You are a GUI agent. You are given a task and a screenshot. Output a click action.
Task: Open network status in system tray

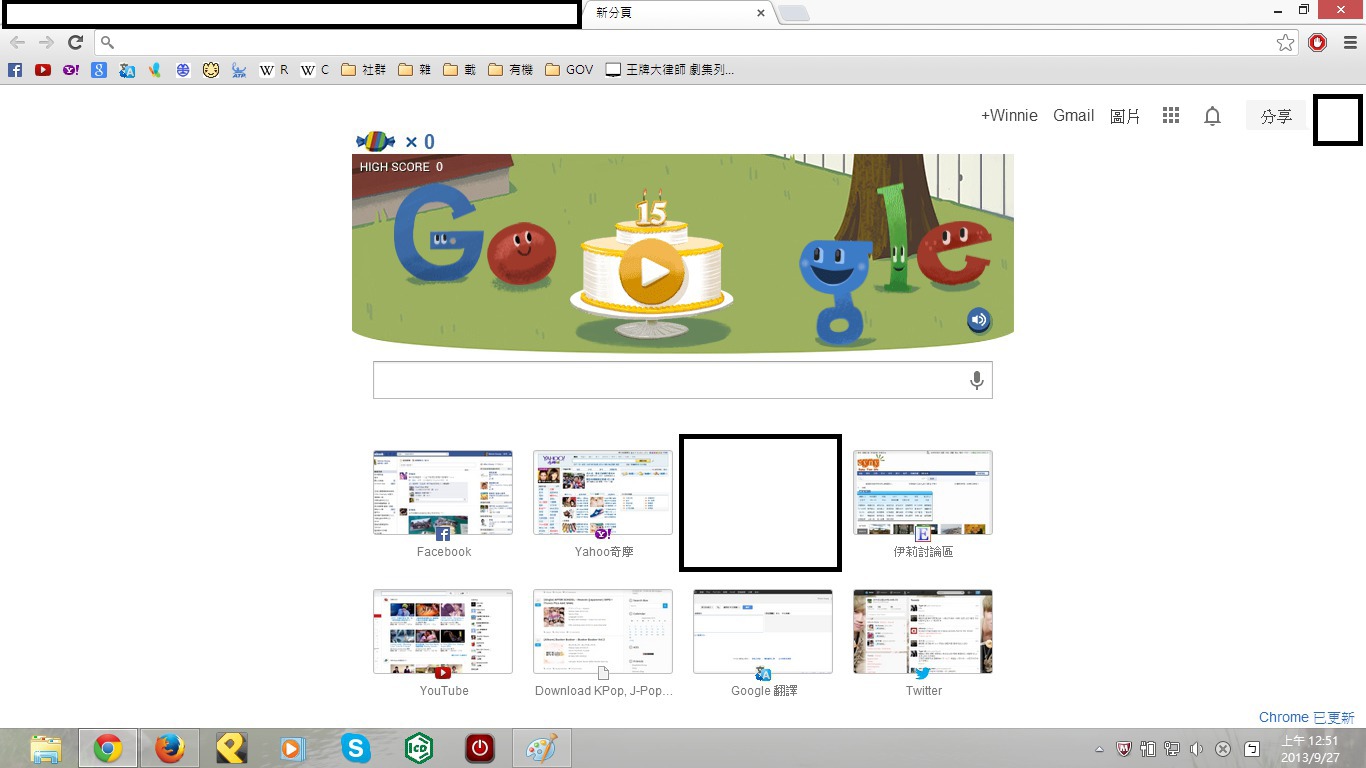1172,748
